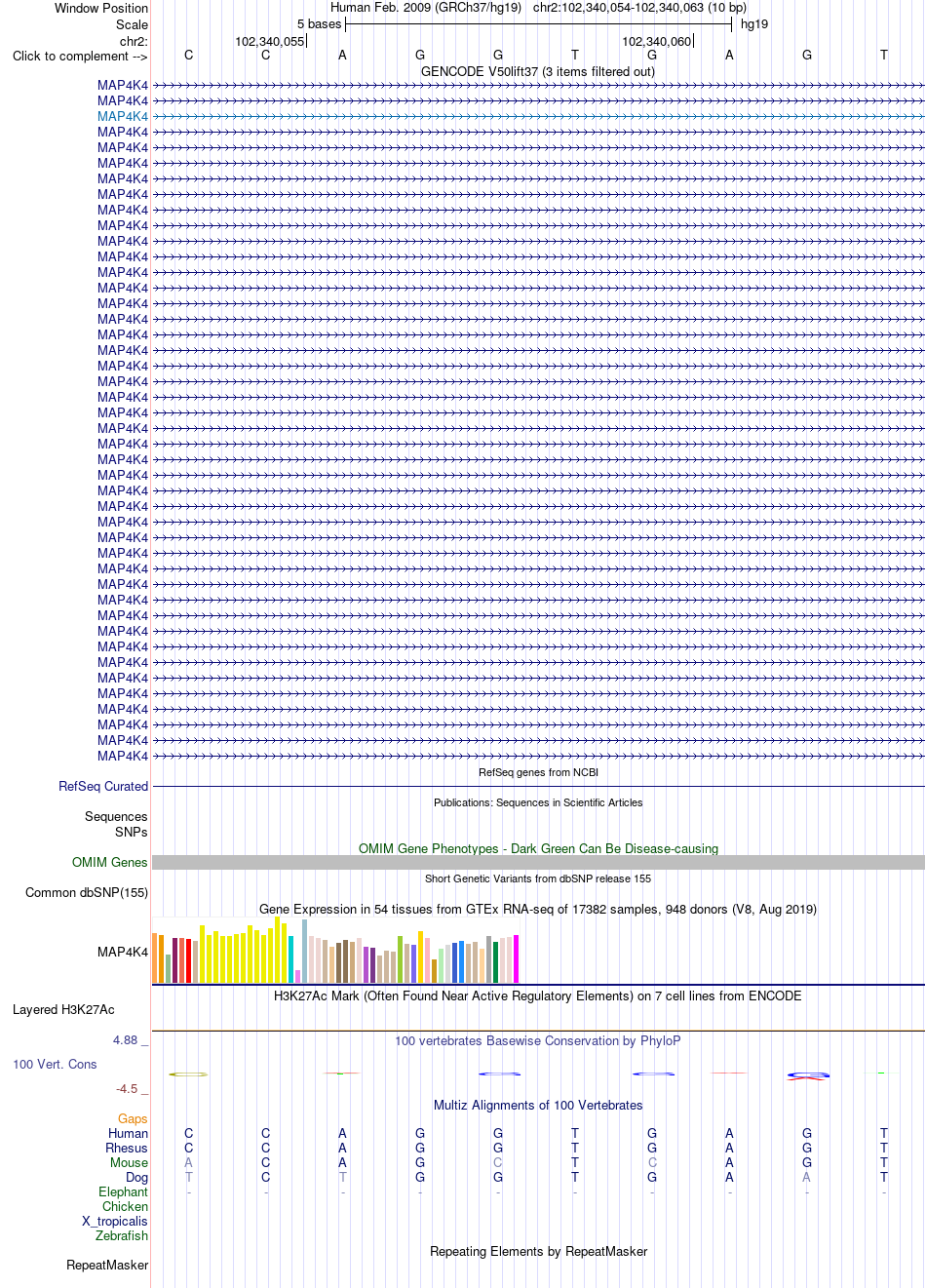926x1288 pixels.
Task: Select the Zebrafish alignment row label
Action: click(x=122, y=1235)
